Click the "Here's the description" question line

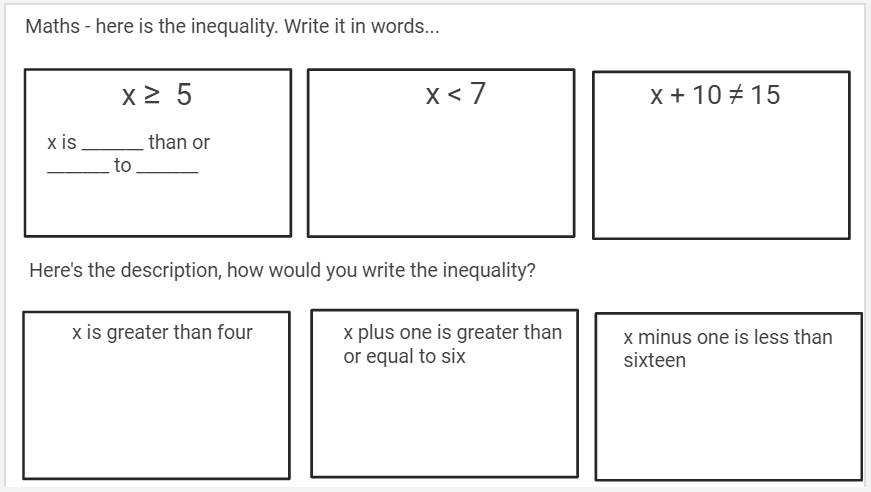click(282, 270)
